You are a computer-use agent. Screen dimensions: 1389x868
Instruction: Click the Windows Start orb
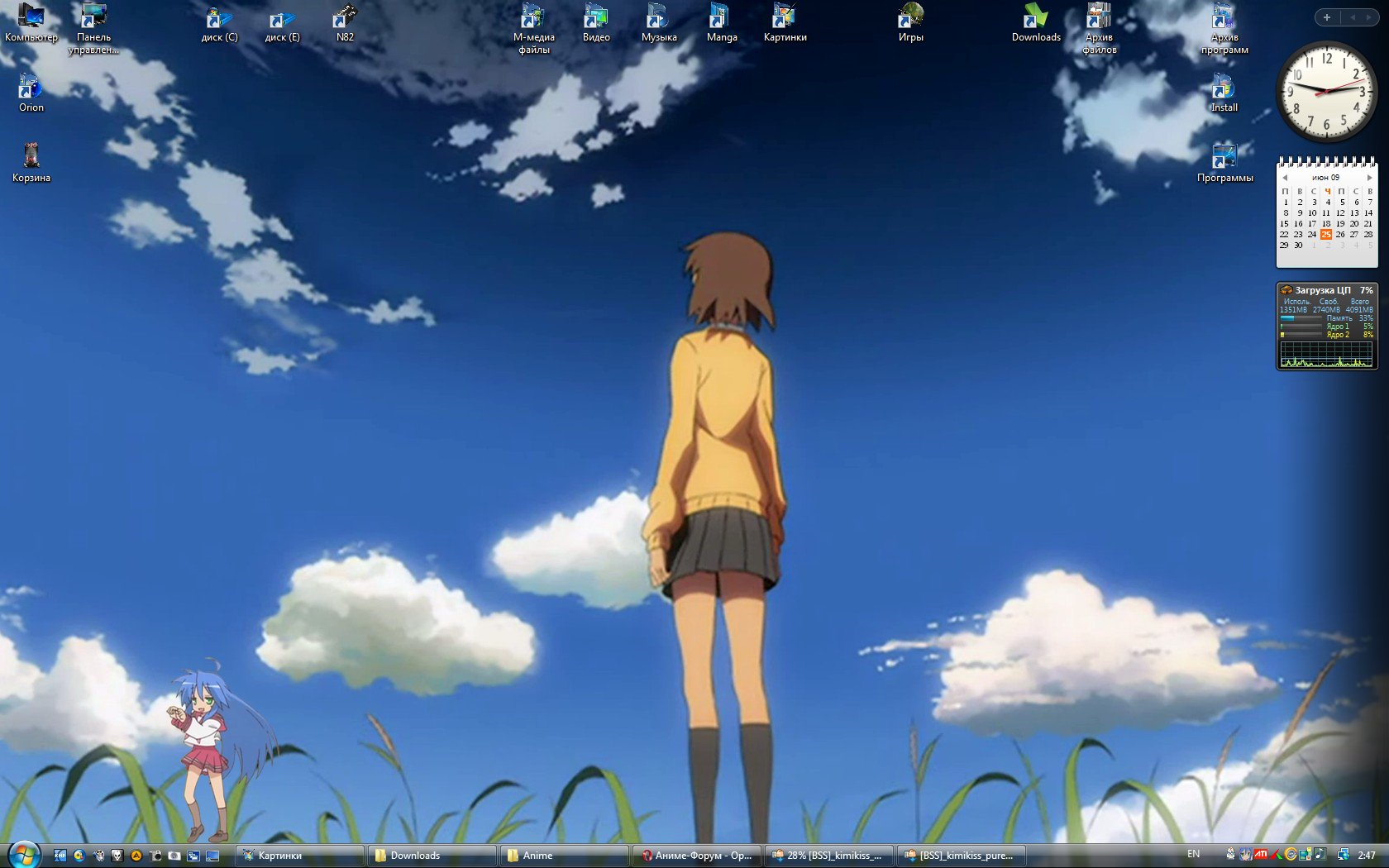(24, 855)
